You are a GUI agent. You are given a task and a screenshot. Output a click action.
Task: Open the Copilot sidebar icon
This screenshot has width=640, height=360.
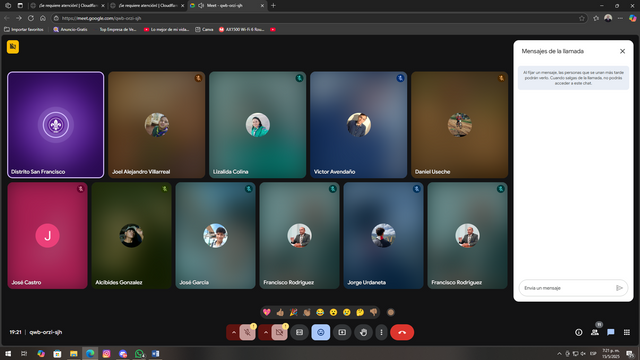[x=633, y=18]
